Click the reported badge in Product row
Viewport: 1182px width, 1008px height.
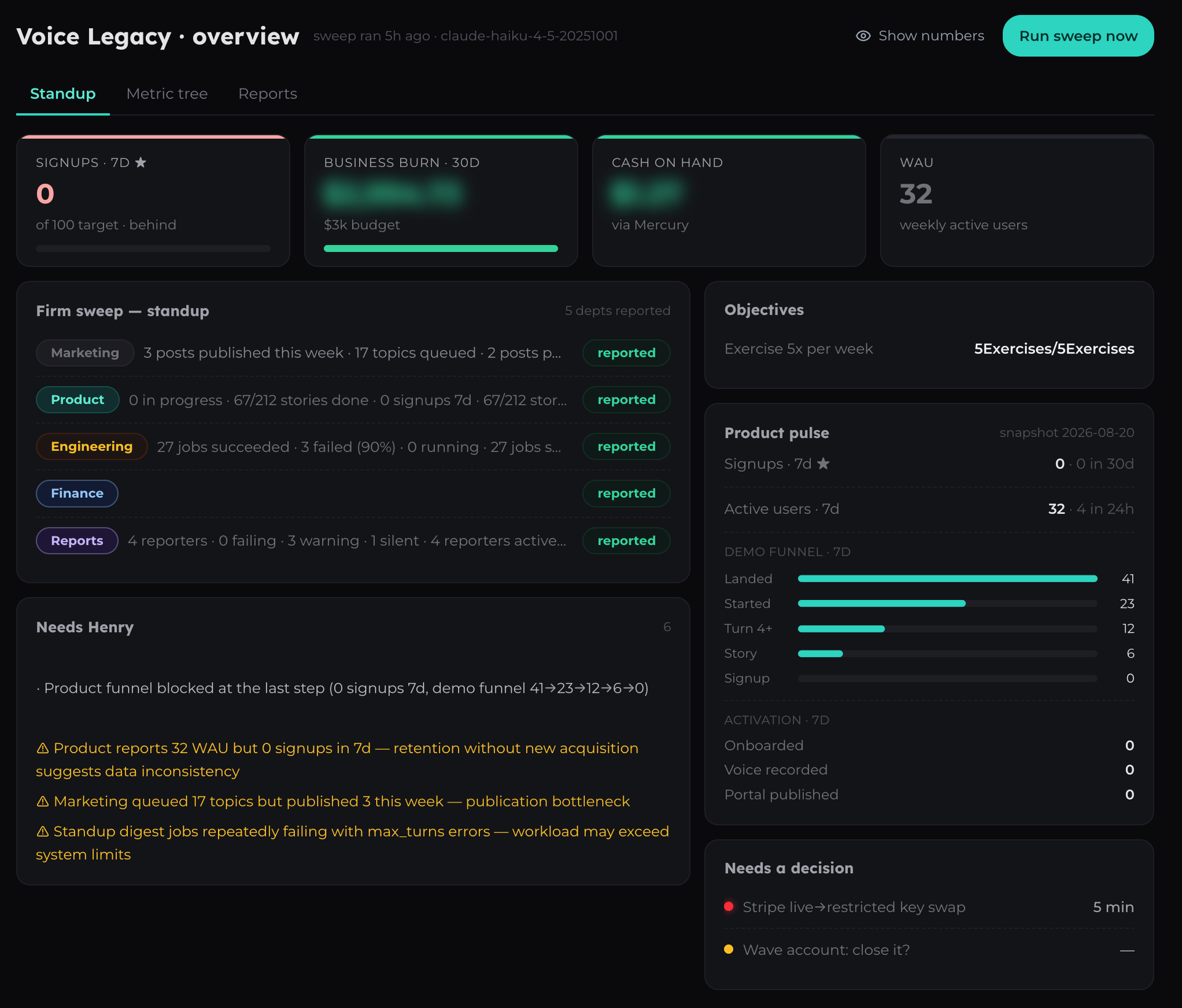[x=626, y=399]
